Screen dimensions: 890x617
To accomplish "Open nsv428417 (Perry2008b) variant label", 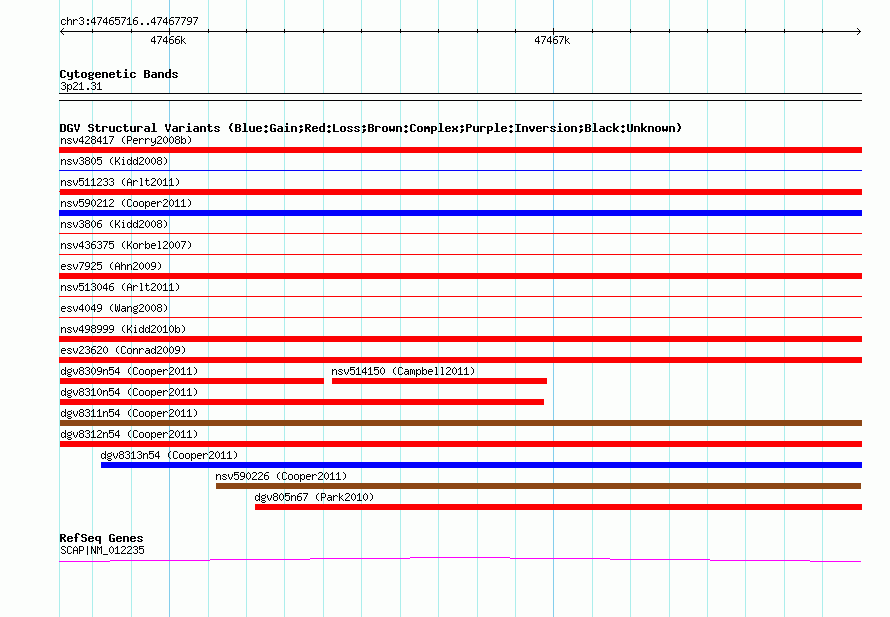I will pos(126,140).
